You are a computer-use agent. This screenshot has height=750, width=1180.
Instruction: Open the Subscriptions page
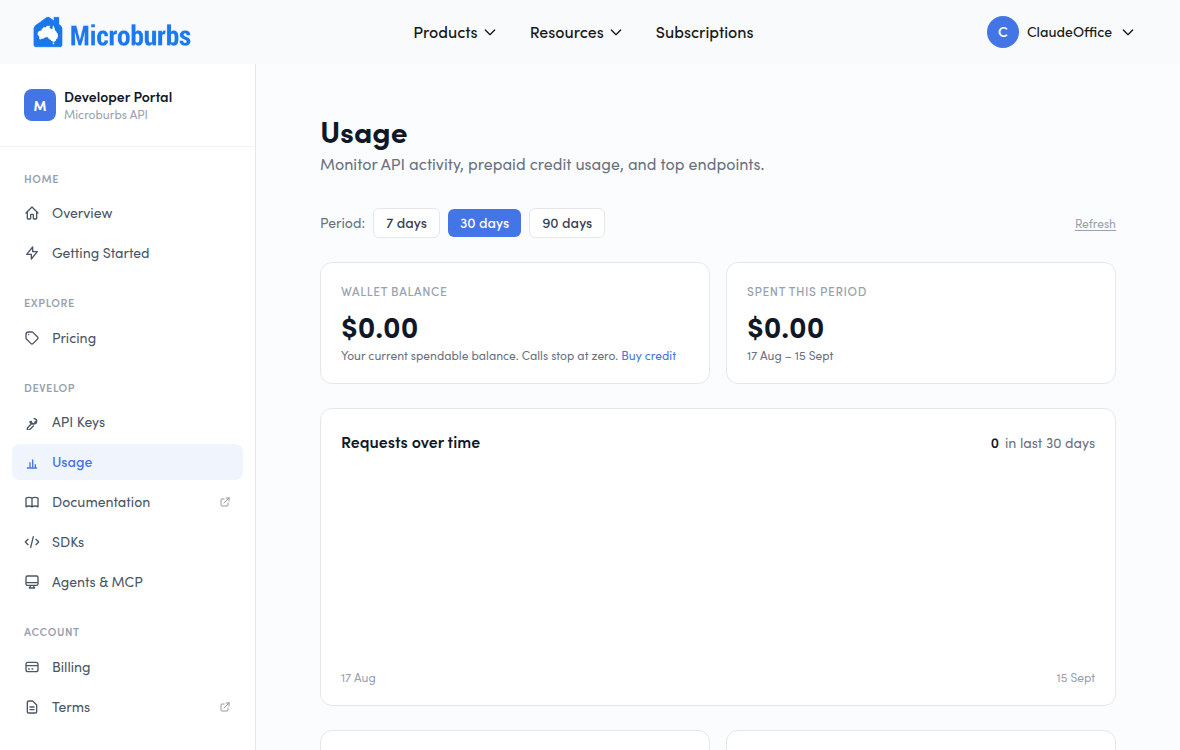click(x=704, y=32)
